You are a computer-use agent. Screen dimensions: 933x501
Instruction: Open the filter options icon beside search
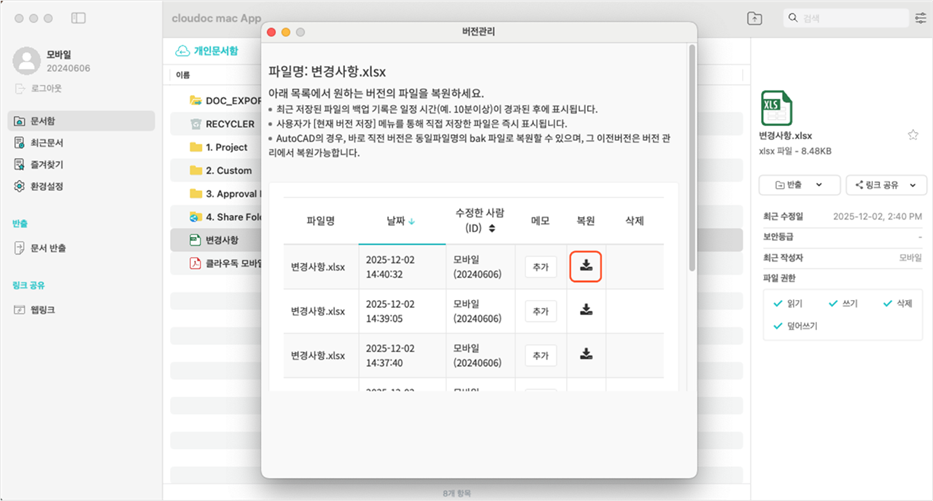(x=919, y=19)
